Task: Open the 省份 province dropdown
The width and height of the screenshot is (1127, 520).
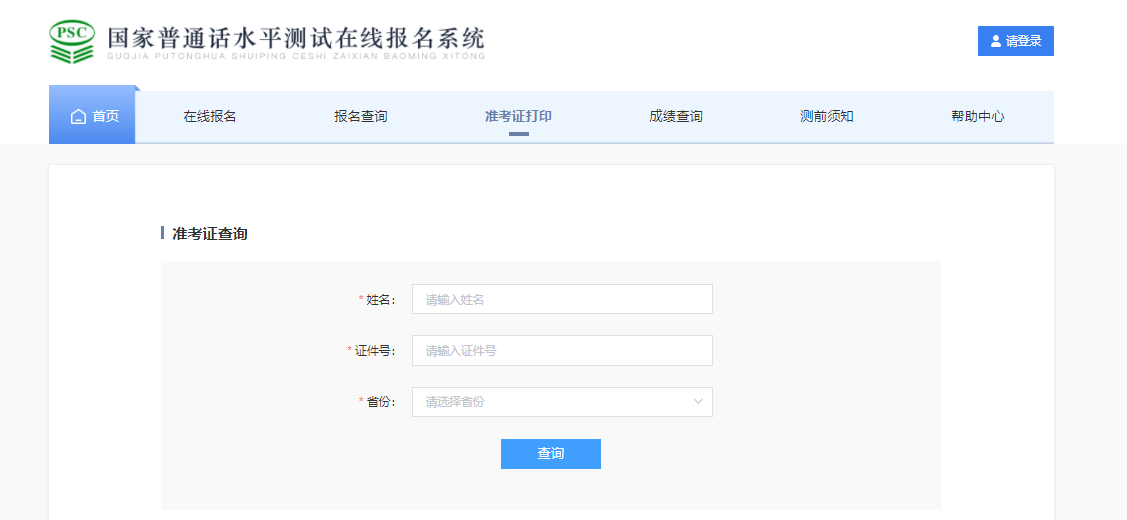Action: pyautogui.click(x=562, y=402)
